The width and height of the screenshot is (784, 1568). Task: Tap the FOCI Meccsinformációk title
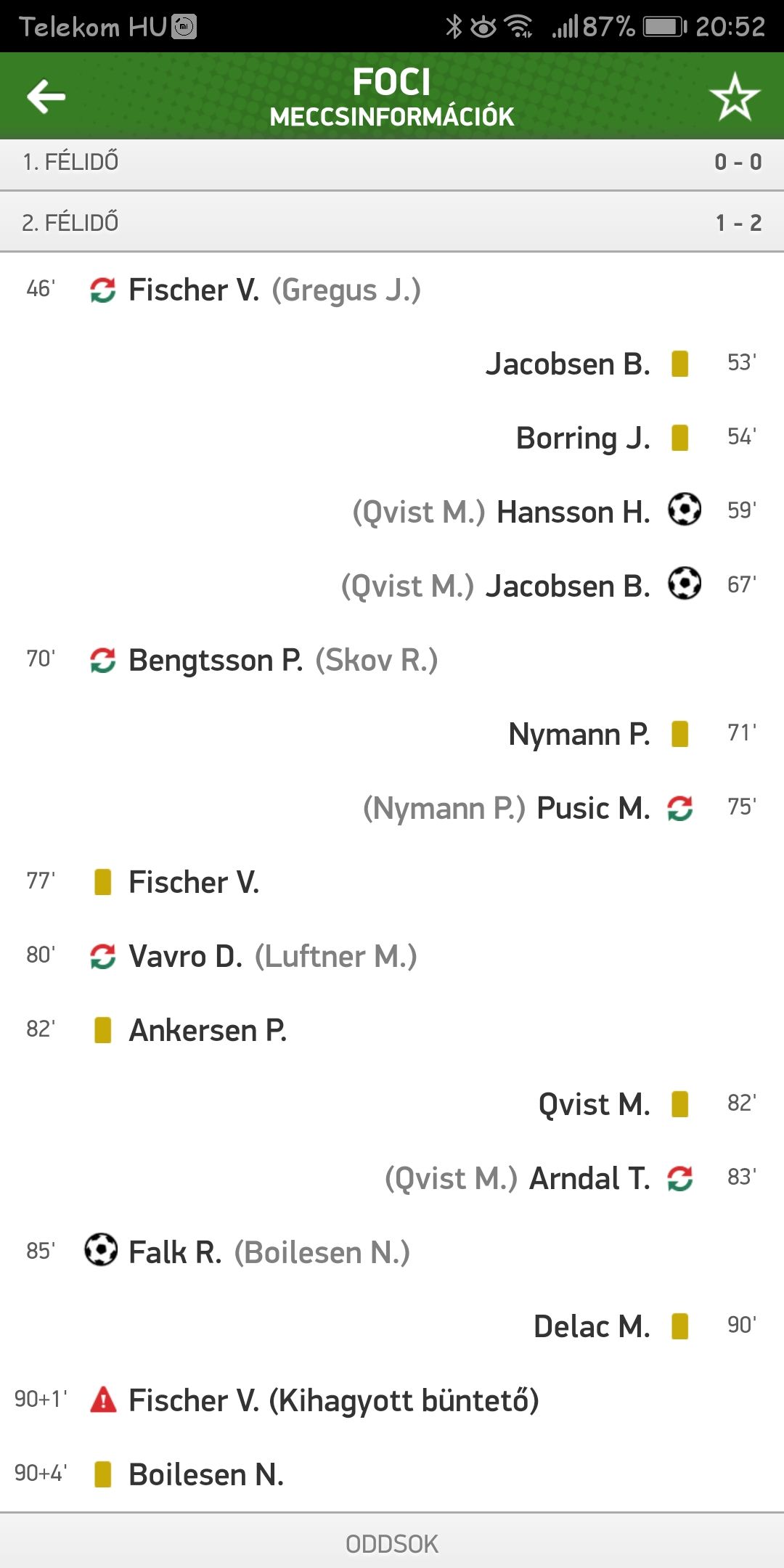click(392, 97)
